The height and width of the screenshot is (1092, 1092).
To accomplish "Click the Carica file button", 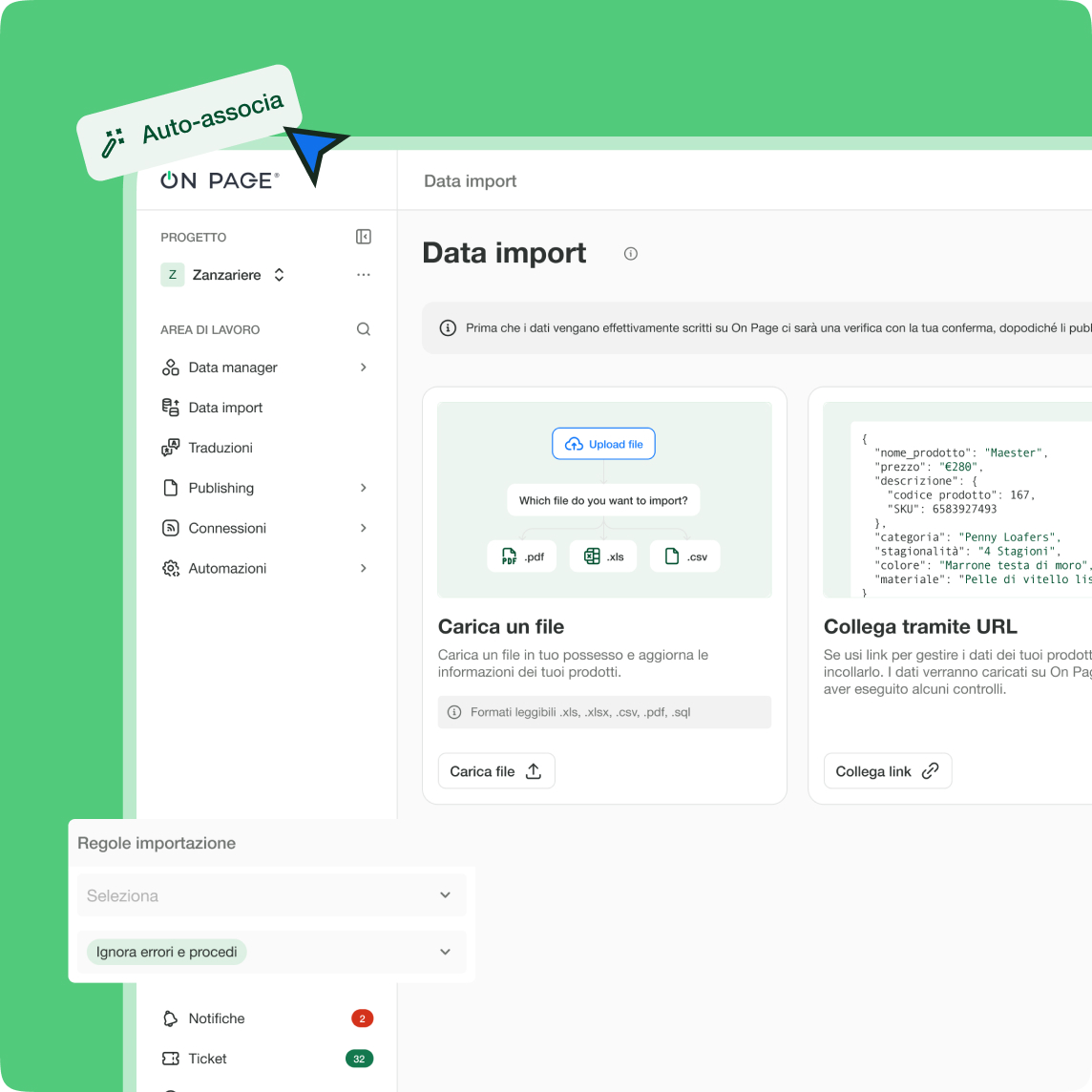I will coord(495,771).
